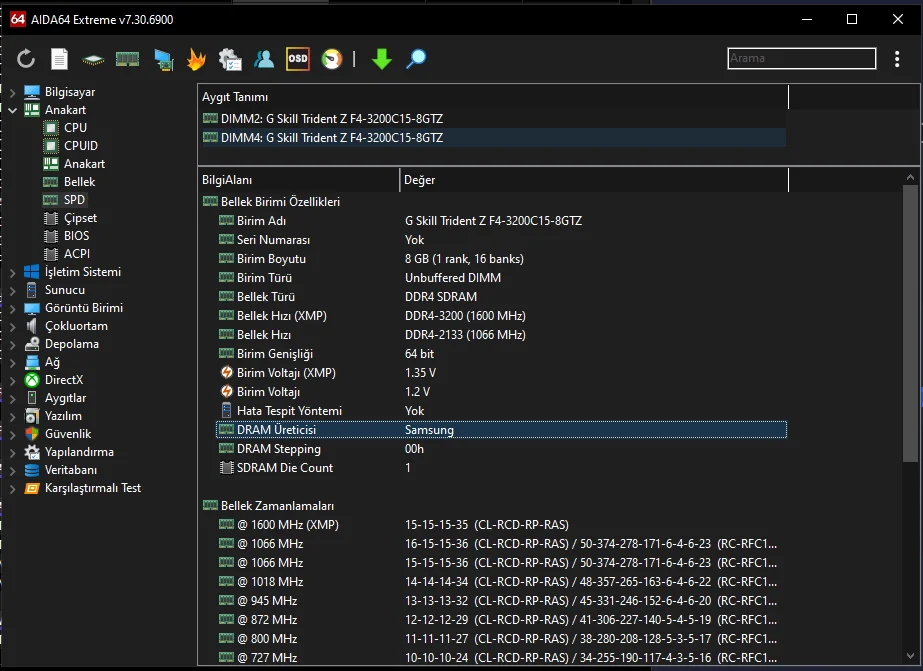Click the BilgiAlanı column header
Screen dimensions: 923x671
pos(298,180)
